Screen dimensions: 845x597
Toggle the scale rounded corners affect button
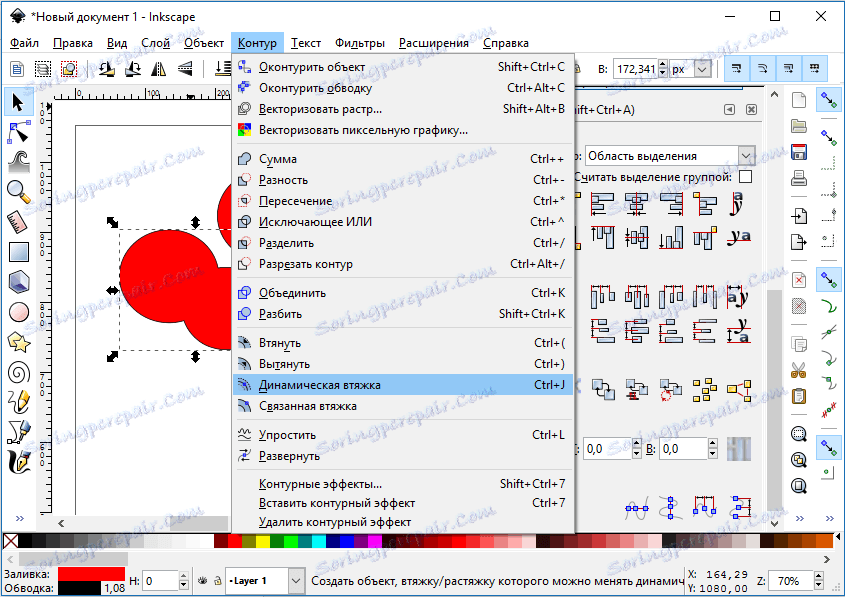tap(762, 68)
